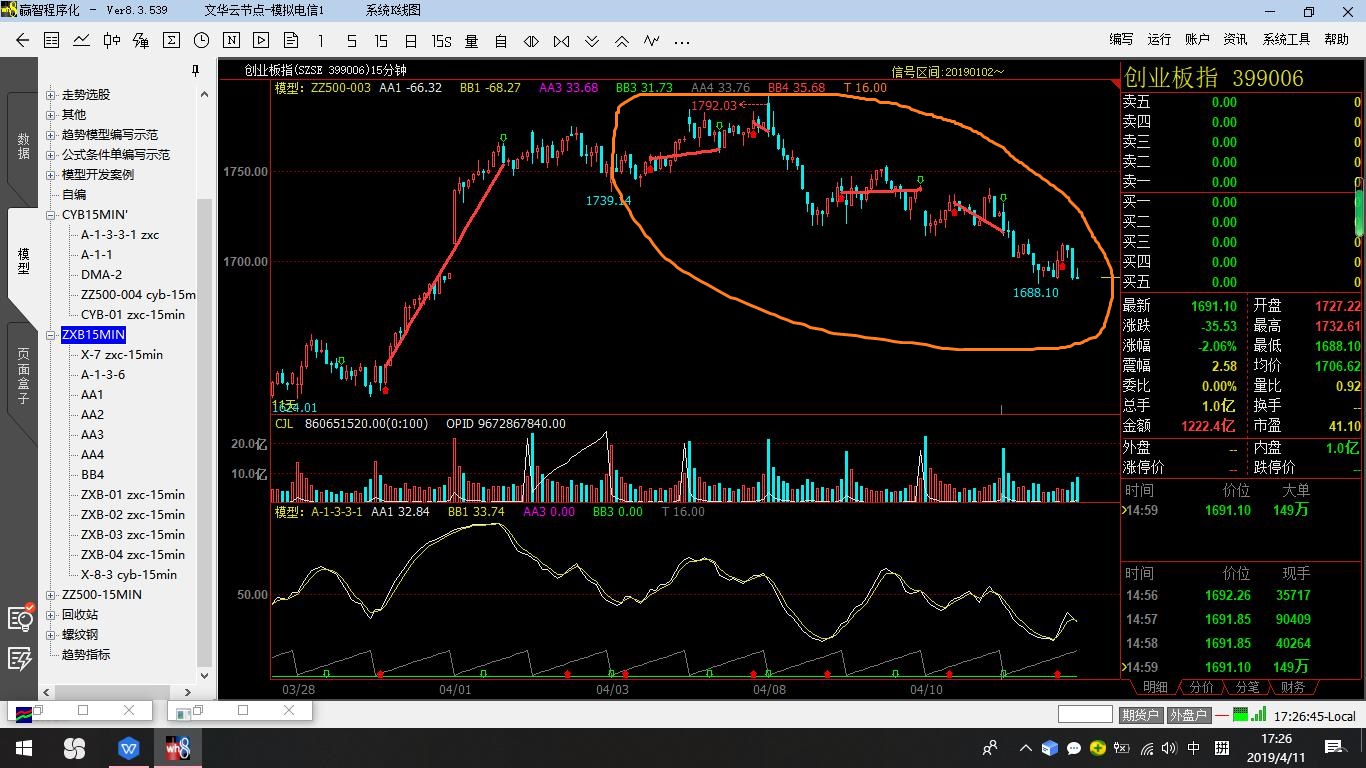Expand the ZZ500-15MIN tree node
This screenshot has height=768, width=1366.
[51, 595]
